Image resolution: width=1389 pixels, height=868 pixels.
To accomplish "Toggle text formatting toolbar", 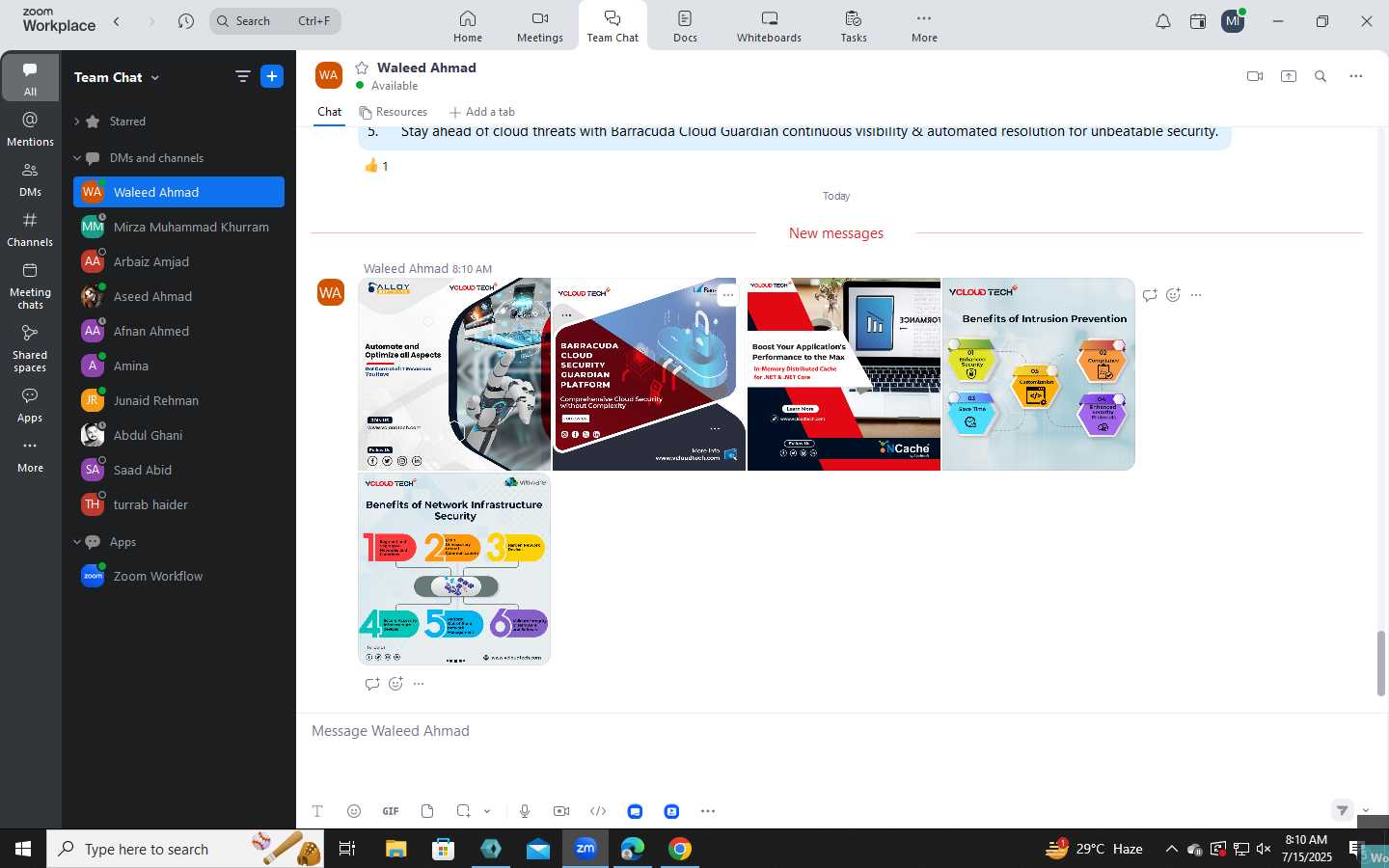I will [317, 811].
